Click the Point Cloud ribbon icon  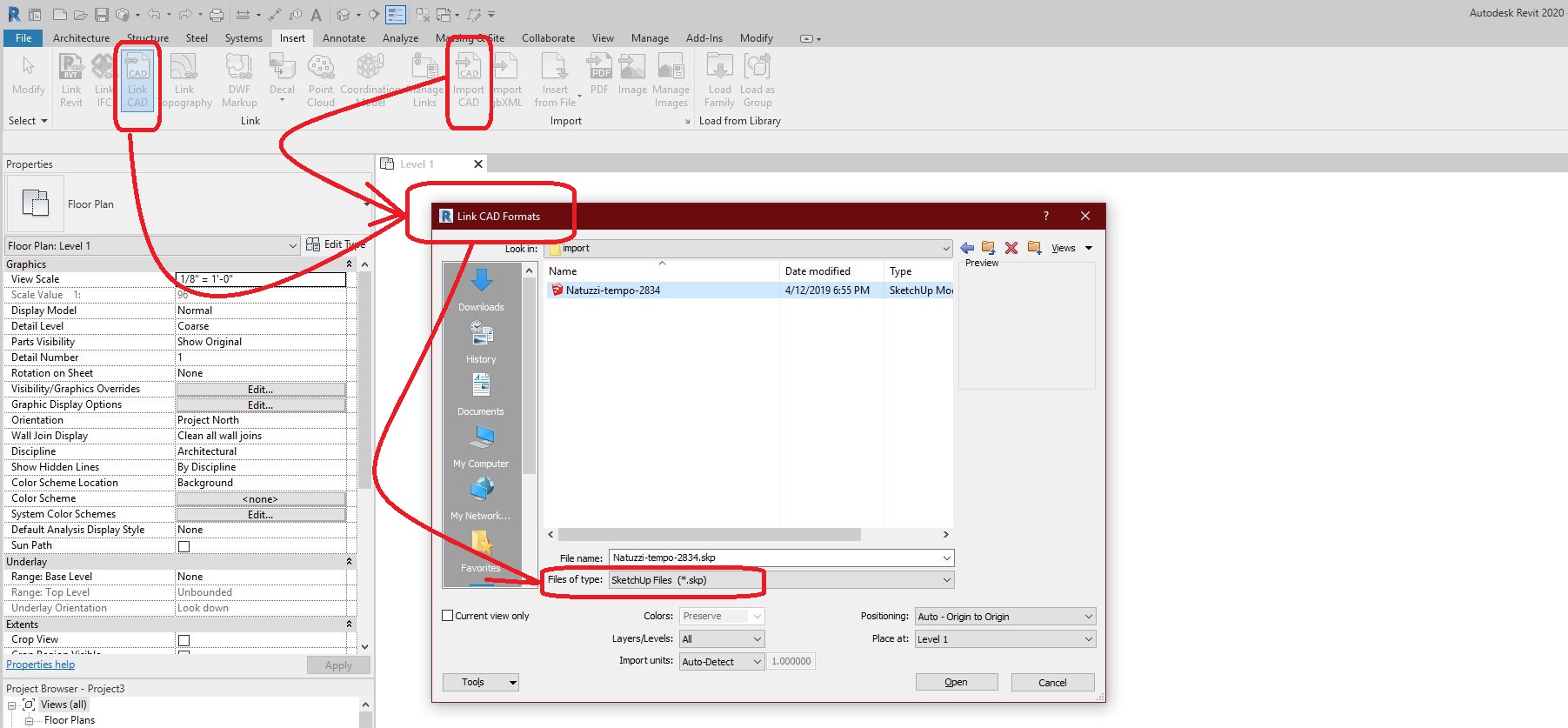point(321,80)
